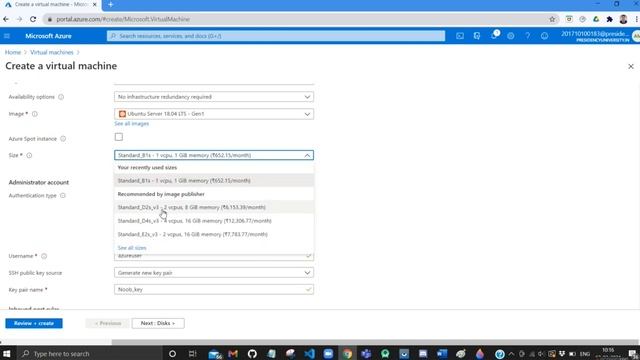Open Gmail from the taskbar
Screen dimensions: 640x360
pos(233,353)
